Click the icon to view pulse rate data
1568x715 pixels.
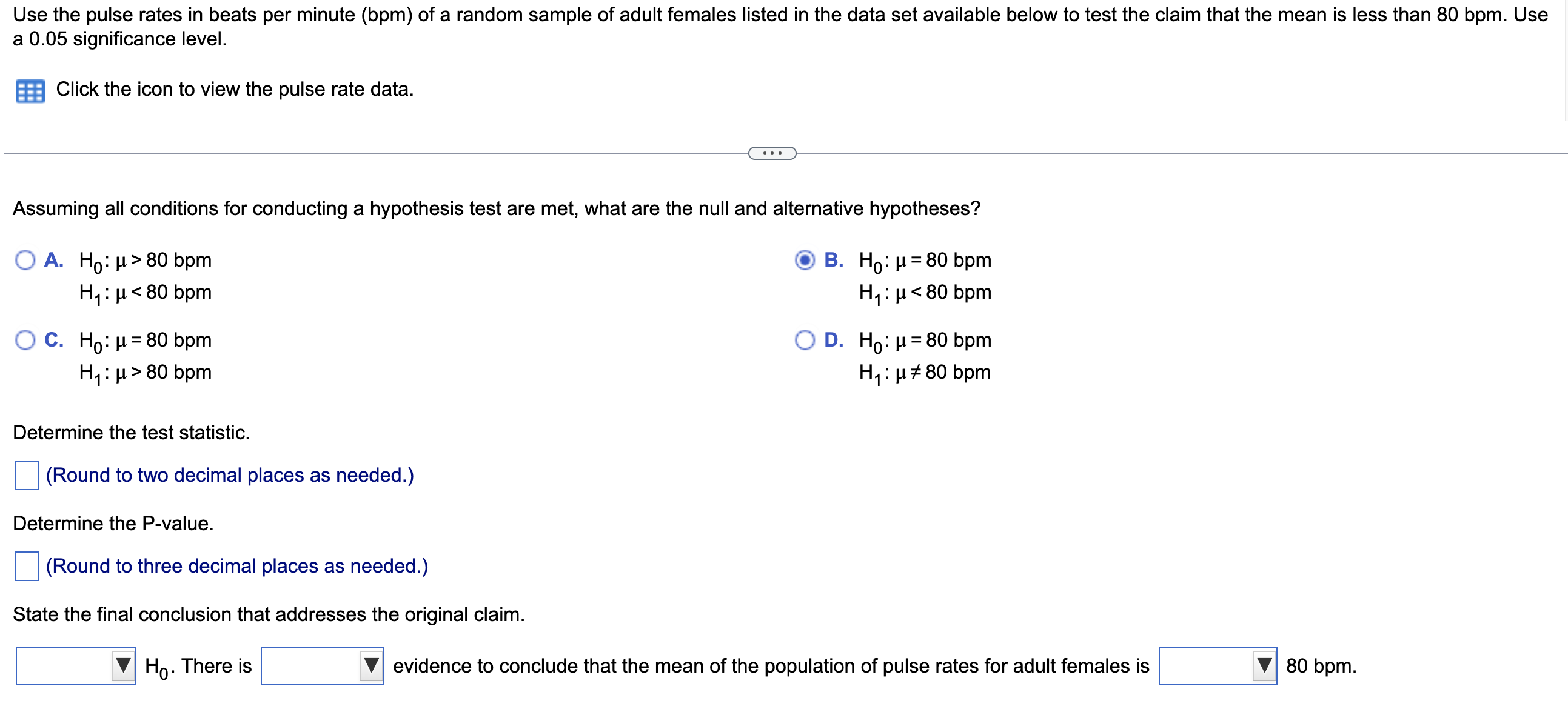pyautogui.click(x=30, y=90)
